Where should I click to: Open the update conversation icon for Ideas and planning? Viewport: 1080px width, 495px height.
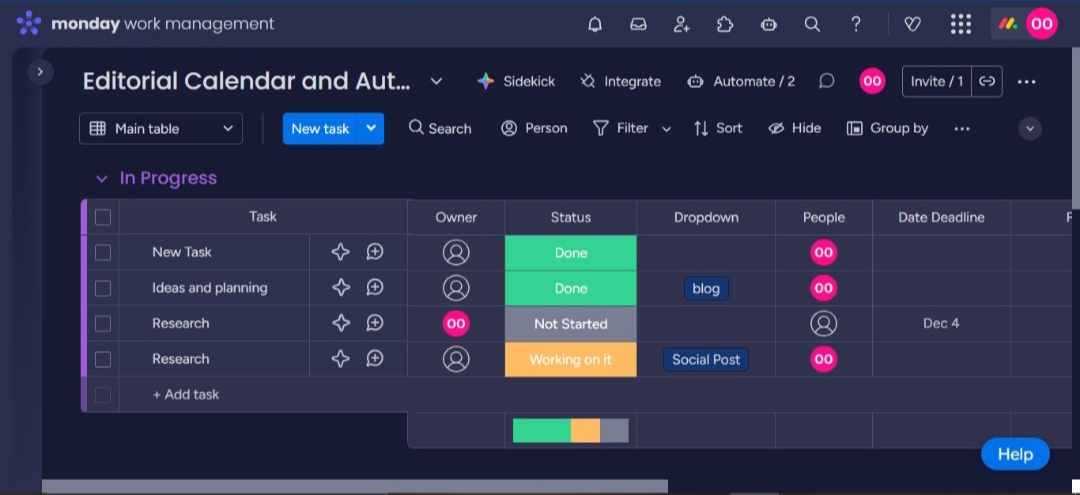(375, 288)
